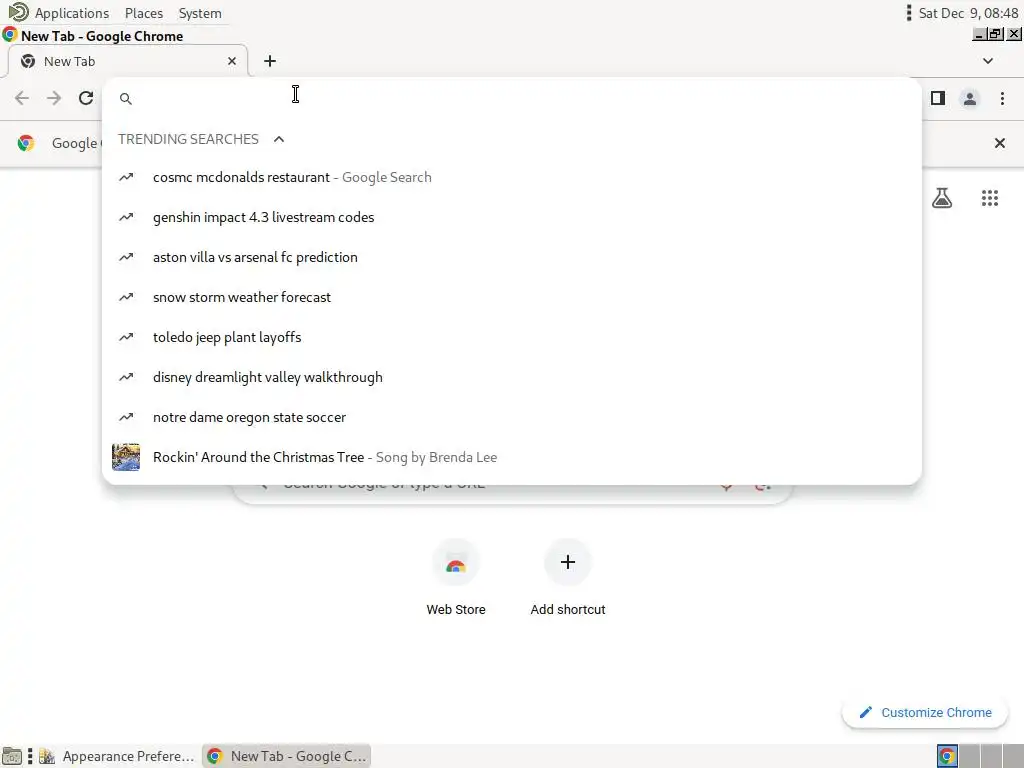Click the Customize Chrome button

pyautogui.click(x=924, y=712)
